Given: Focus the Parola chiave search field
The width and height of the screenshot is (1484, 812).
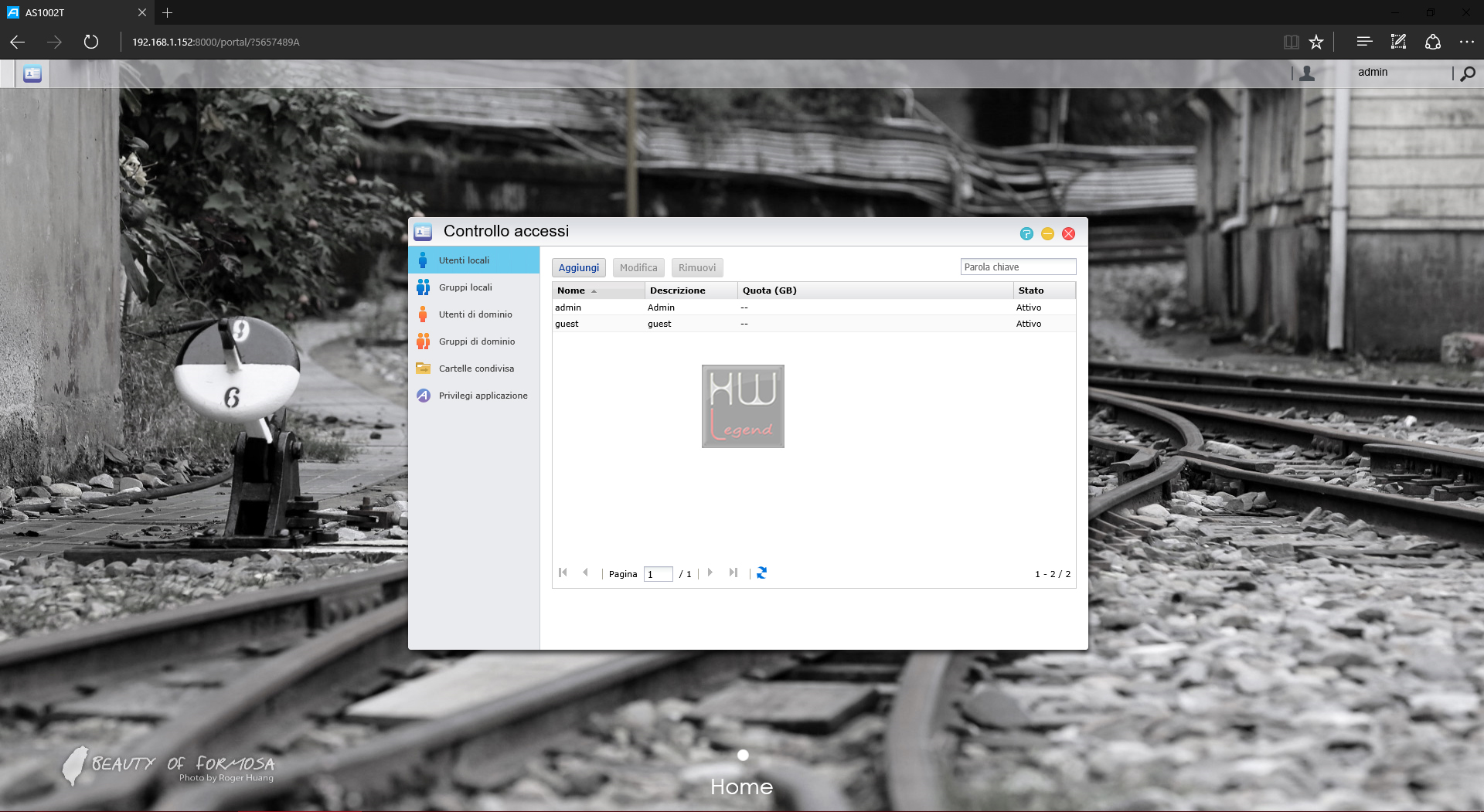Looking at the screenshot, I should click(1018, 267).
